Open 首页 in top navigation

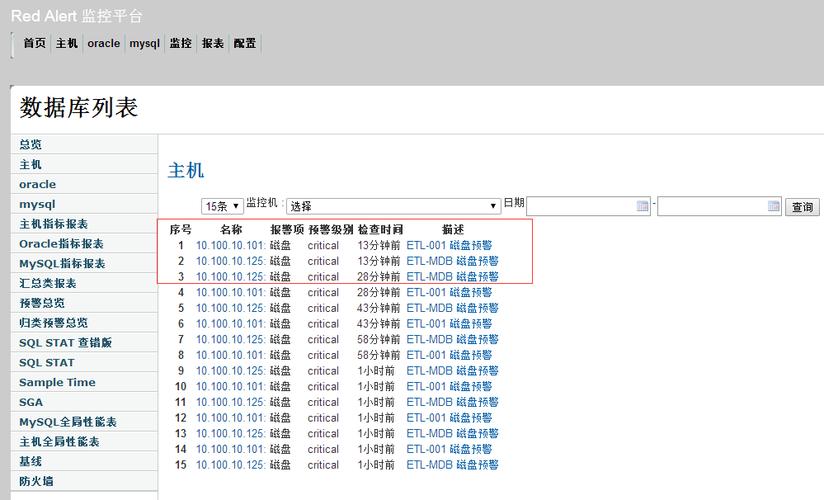(x=35, y=43)
